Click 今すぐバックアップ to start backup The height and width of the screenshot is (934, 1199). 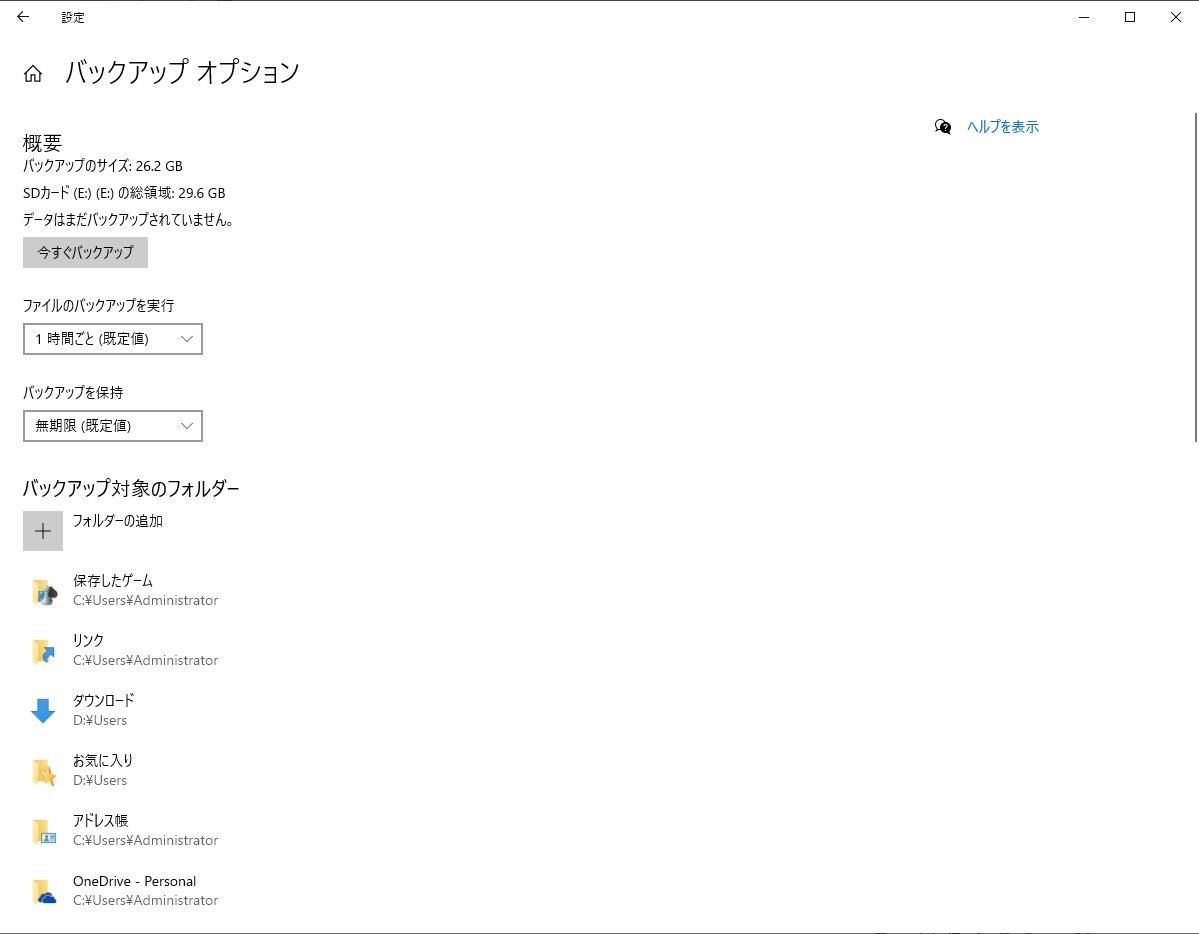pos(85,252)
